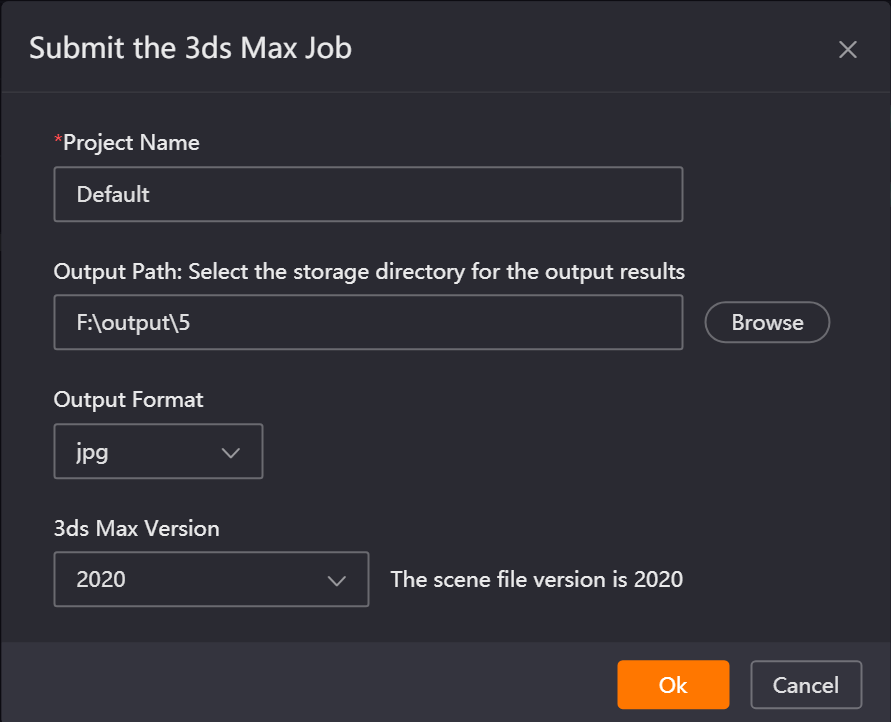This screenshot has width=891, height=722.
Task: Click the Cancel button
Action: [x=806, y=685]
